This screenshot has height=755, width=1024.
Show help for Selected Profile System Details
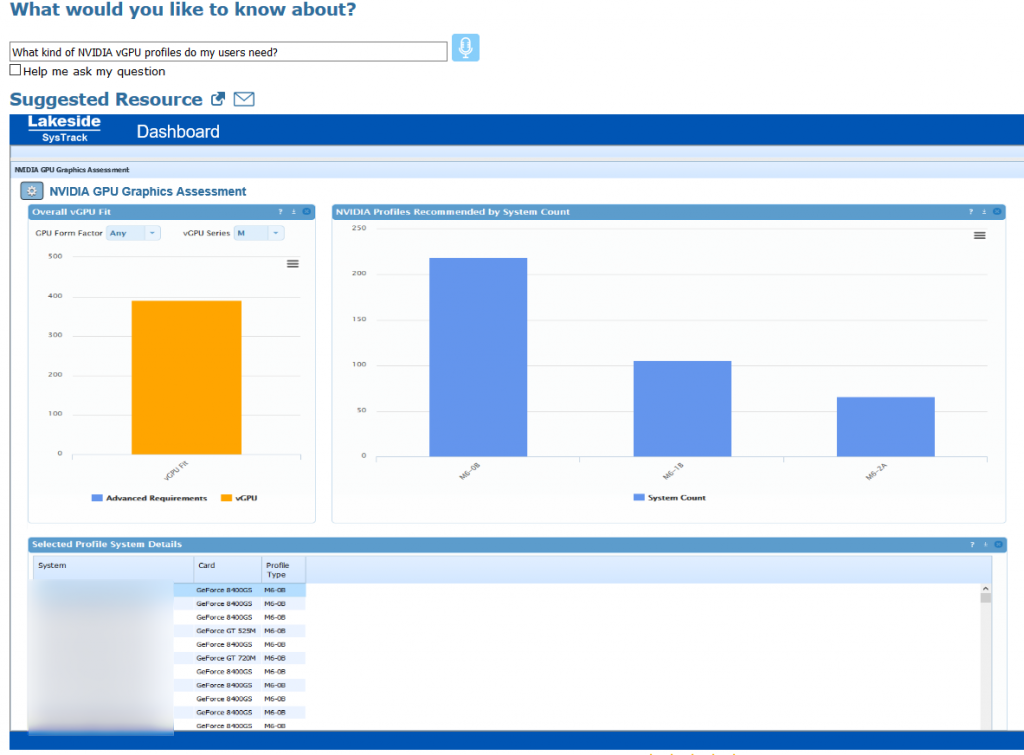pyautogui.click(x=972, y=544)
